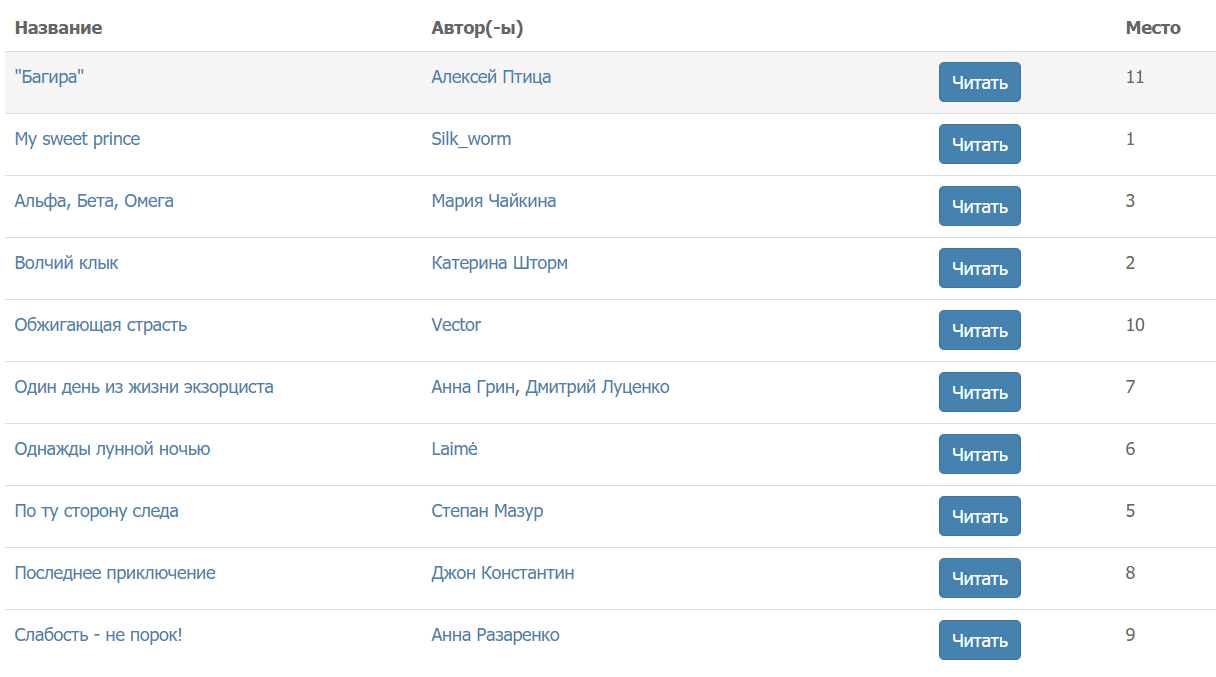Screen dimensions: 1216x677
Task: Click Читать button for "Багира"
Action: [x=979, y=82]
